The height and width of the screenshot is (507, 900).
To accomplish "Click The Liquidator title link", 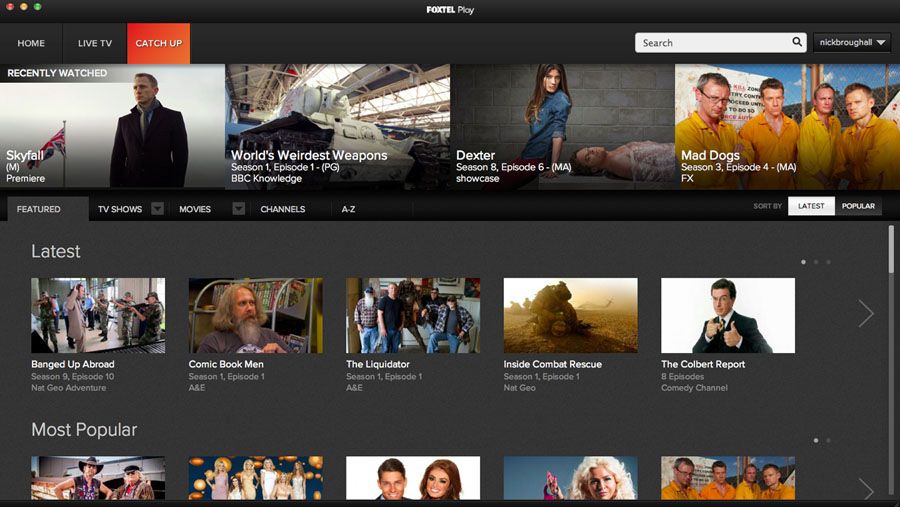I will point(378,364).
